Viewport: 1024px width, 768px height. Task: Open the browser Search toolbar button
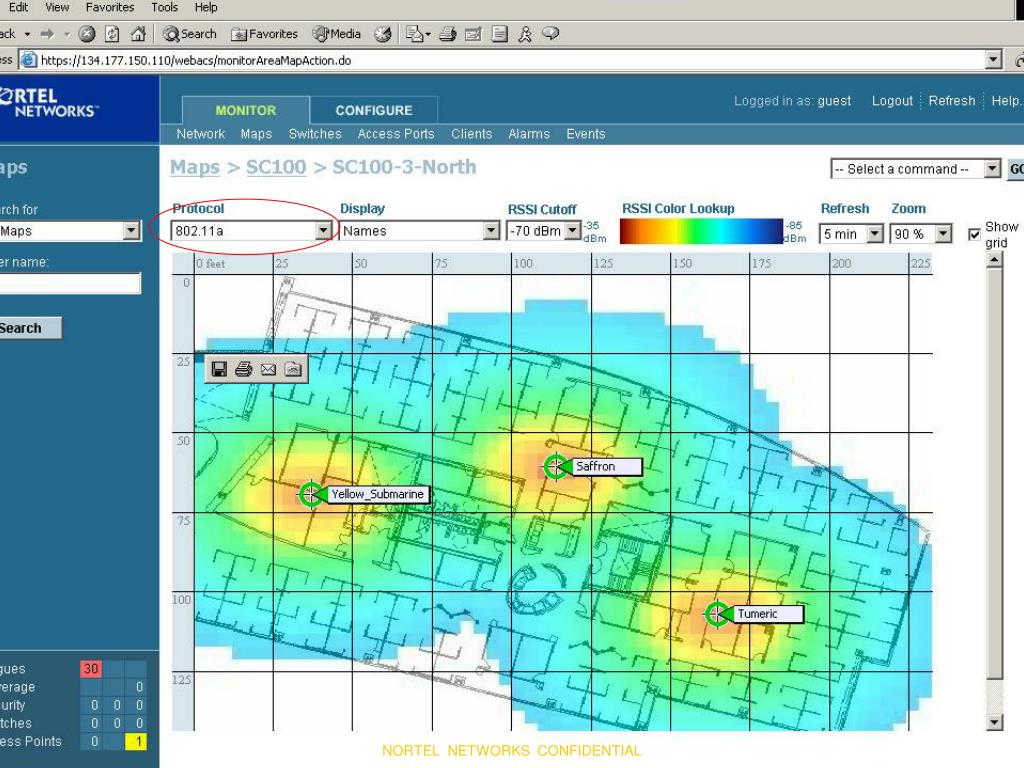[x=189, y=34]
